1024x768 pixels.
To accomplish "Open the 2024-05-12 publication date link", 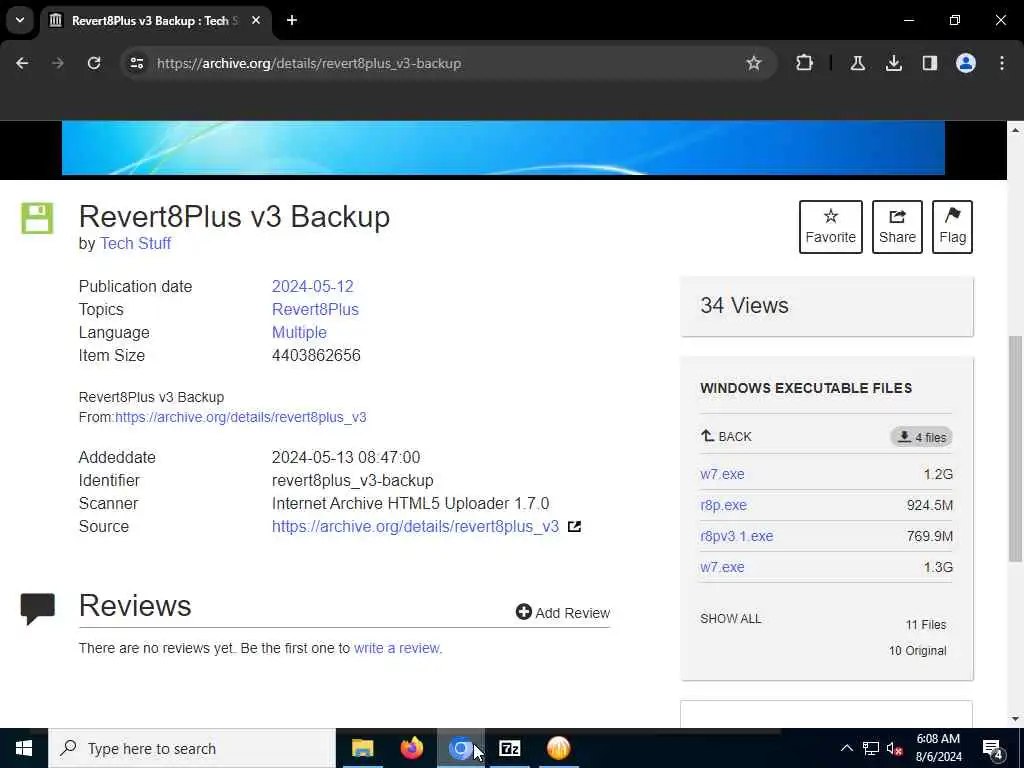I will (312, 287).
